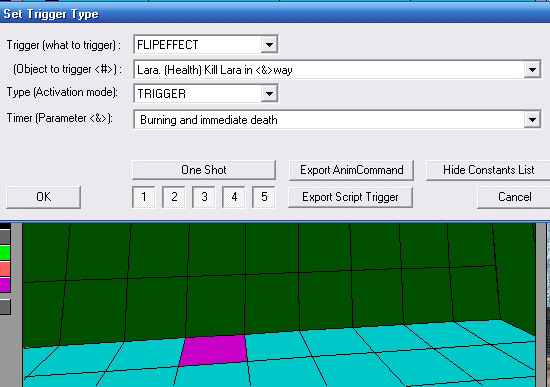Select the bright green color swatch
This screenshot has width=550, height=387.
[x=5, y=253]
